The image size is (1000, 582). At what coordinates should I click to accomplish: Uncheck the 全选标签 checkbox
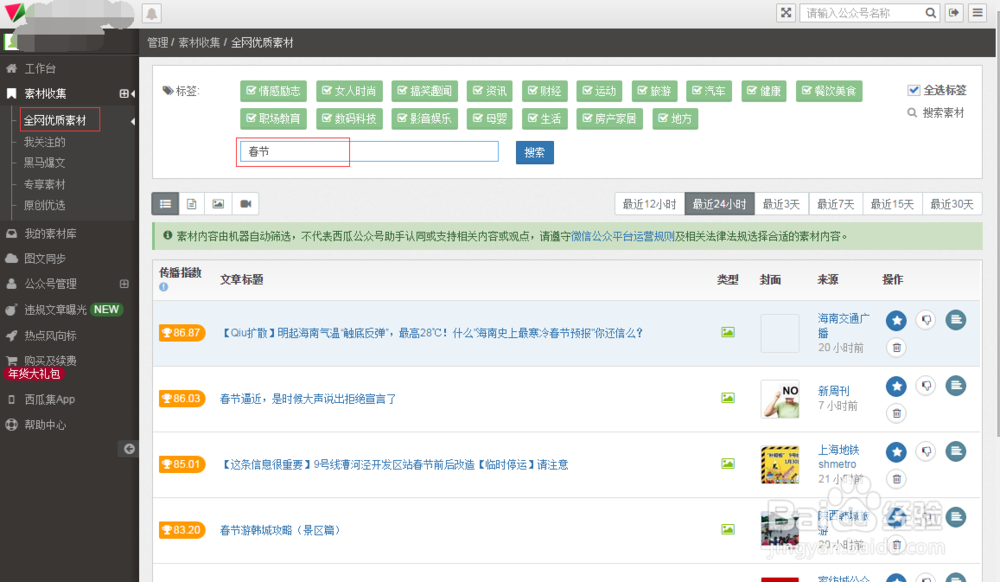914,88
